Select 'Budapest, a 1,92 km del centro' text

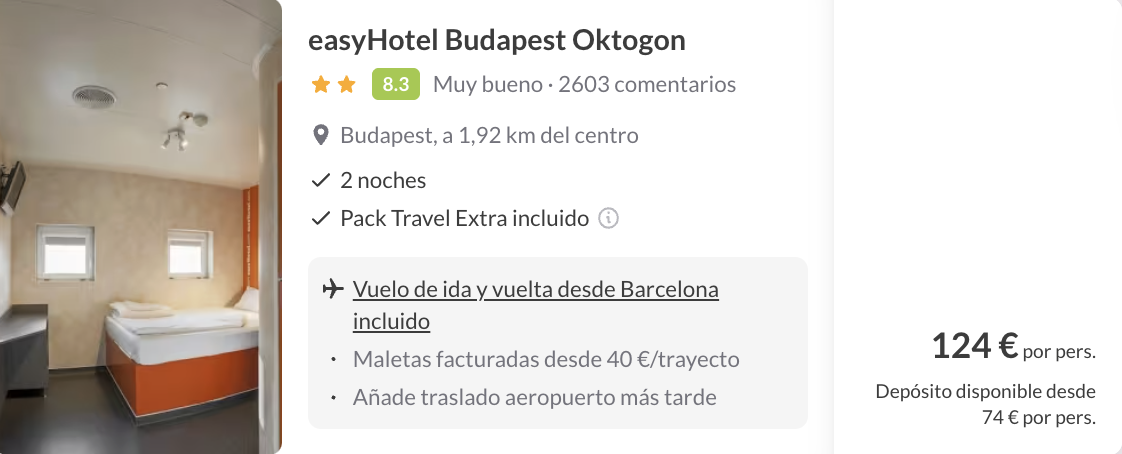(x=489, y=135)
